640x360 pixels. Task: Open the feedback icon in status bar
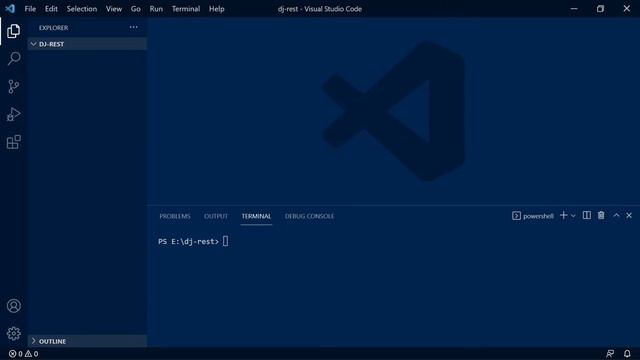pyautogui.click(x=610, y=354)
